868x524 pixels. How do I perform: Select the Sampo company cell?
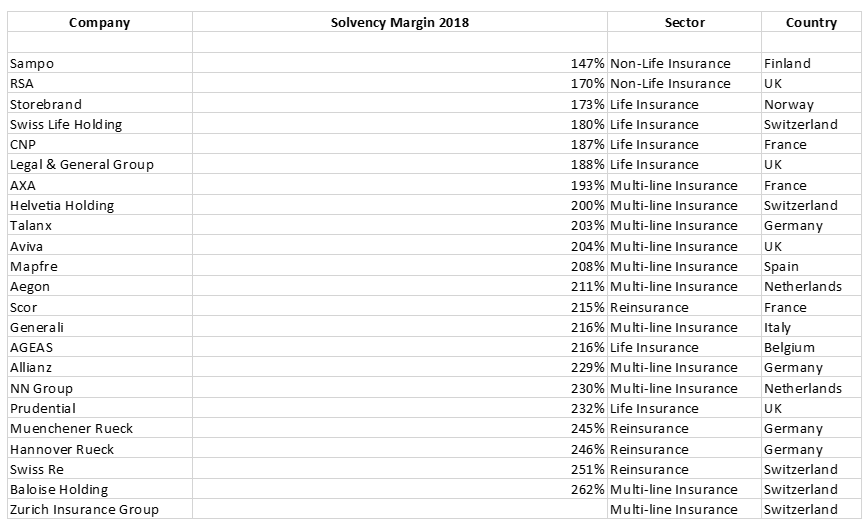[100, 63]
